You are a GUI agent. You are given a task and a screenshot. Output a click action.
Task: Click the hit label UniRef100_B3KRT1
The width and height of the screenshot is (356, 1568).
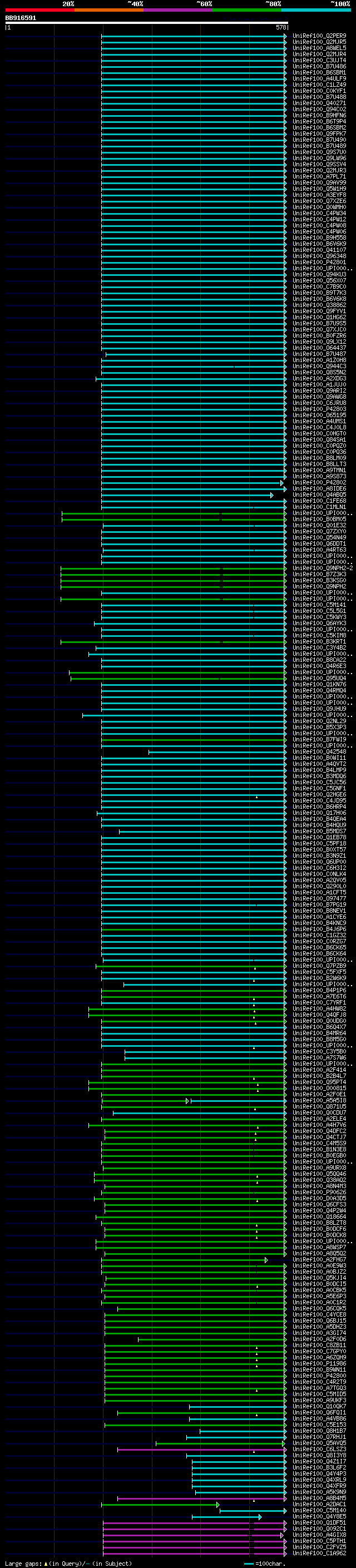(319, 641)
